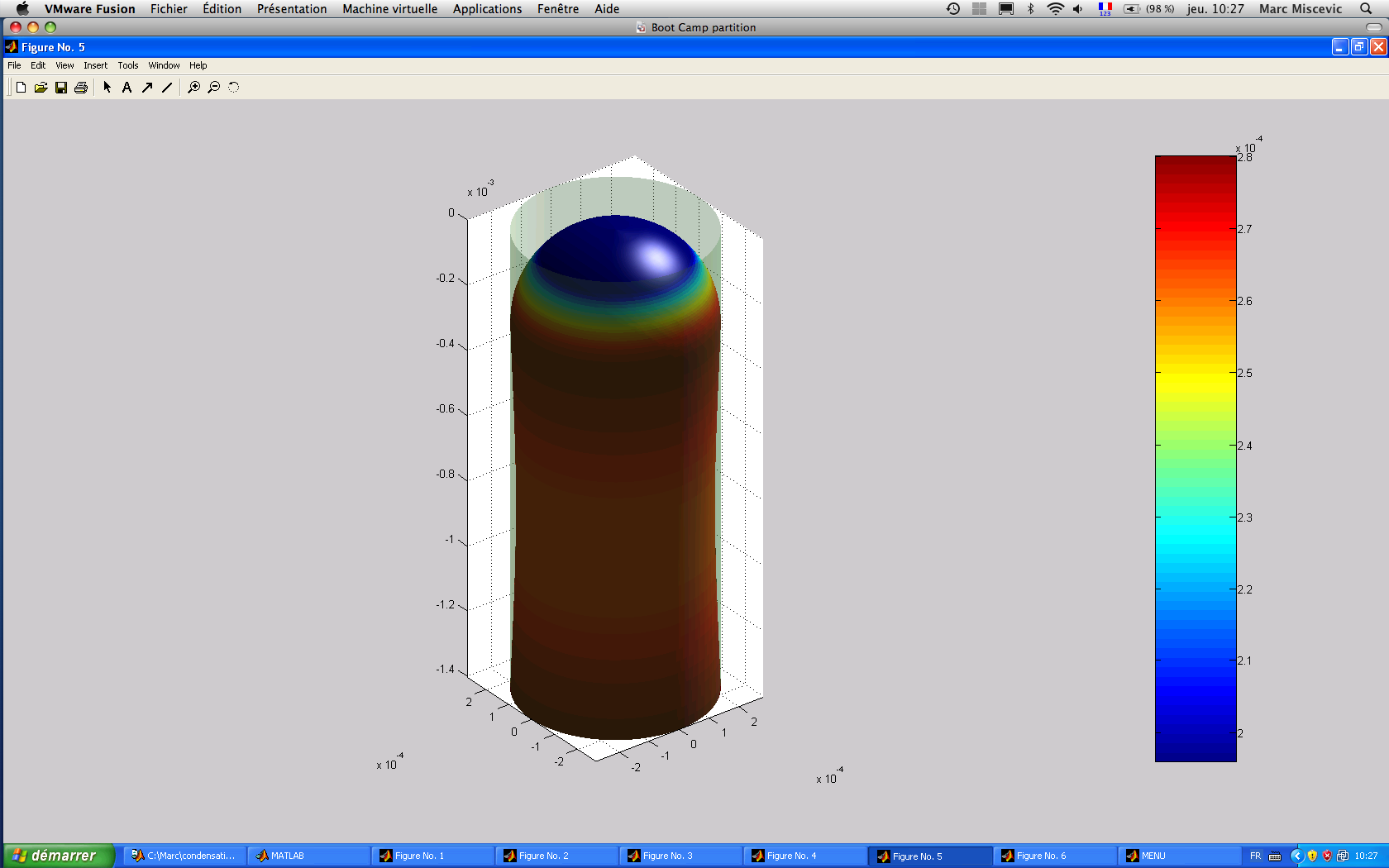Select the Insert Line tool

click(167, 88)
